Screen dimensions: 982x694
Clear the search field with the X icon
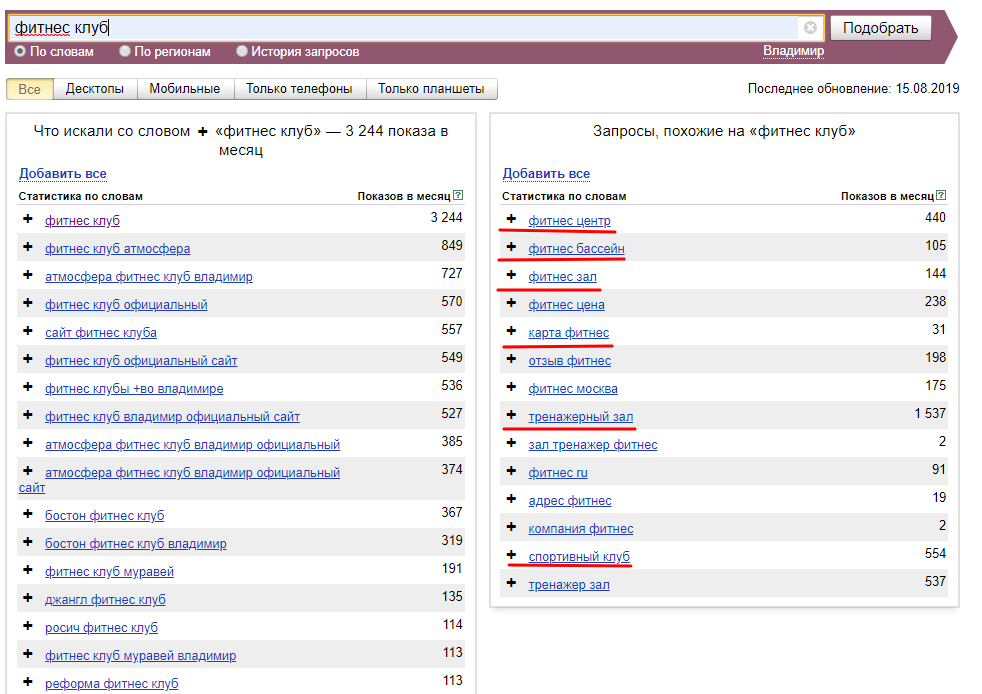[x=810, y=28]
